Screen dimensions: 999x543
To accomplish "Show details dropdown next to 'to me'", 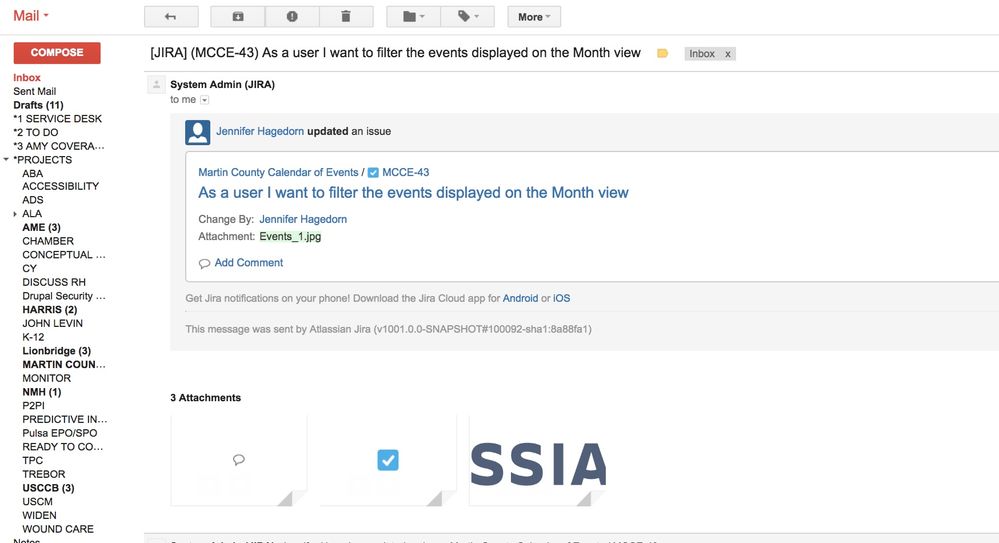I will click(205, 100).
